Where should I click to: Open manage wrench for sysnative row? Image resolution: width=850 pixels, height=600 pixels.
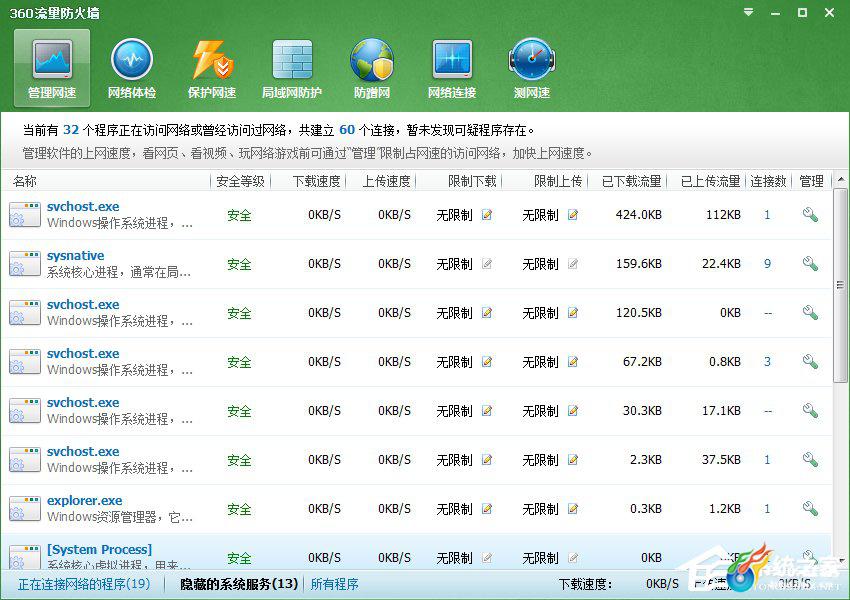[x=810, y=263]
